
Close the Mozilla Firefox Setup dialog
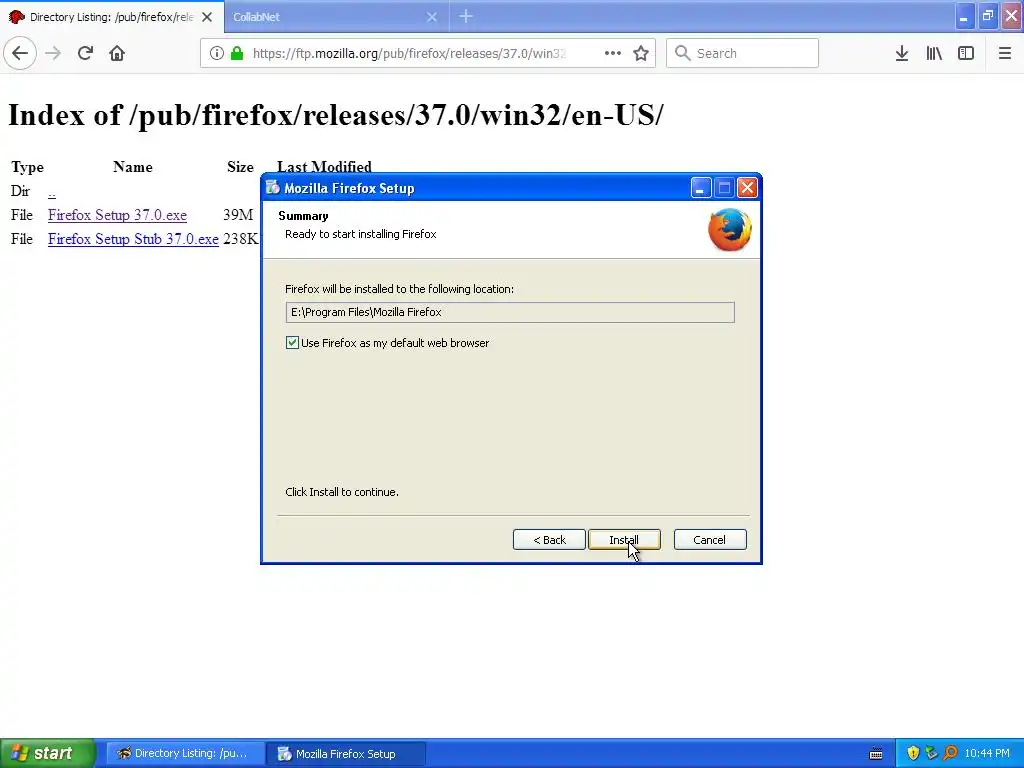747,188
